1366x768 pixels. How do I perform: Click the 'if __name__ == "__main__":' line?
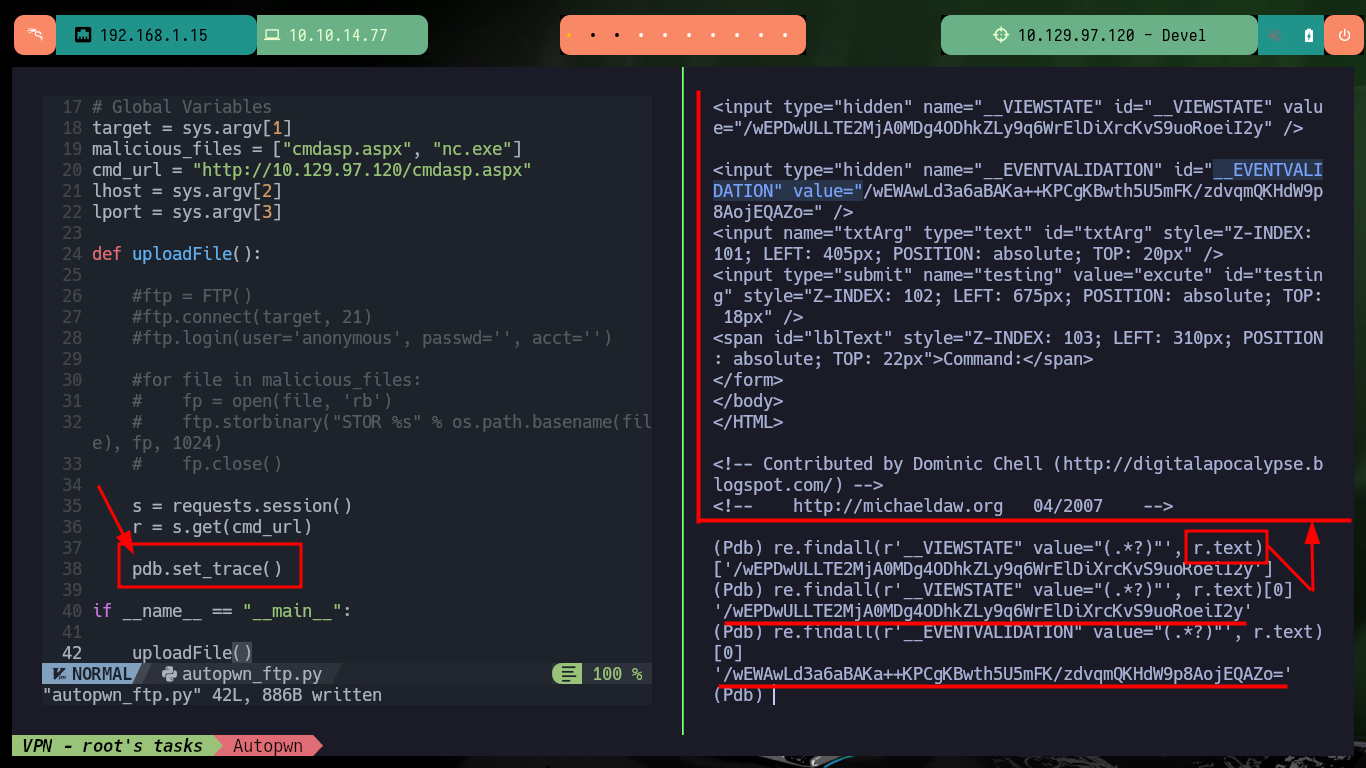coord(221,611)
